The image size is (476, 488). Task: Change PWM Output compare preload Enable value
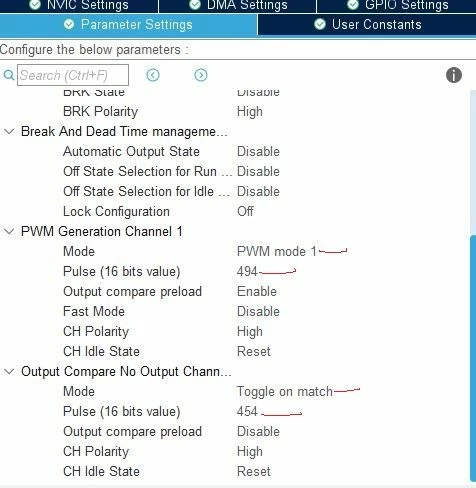[257, 291]
